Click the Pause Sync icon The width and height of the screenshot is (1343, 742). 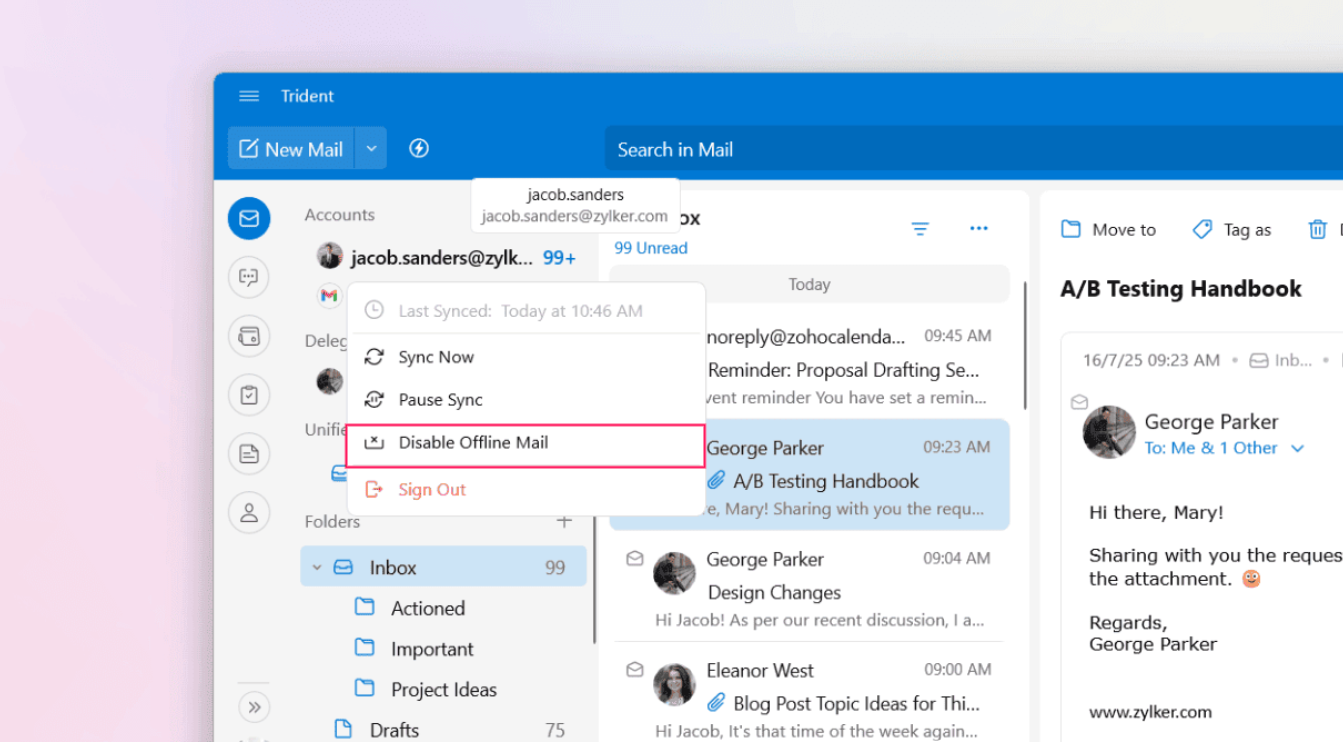pyautogui.click(x=374, y=399)
